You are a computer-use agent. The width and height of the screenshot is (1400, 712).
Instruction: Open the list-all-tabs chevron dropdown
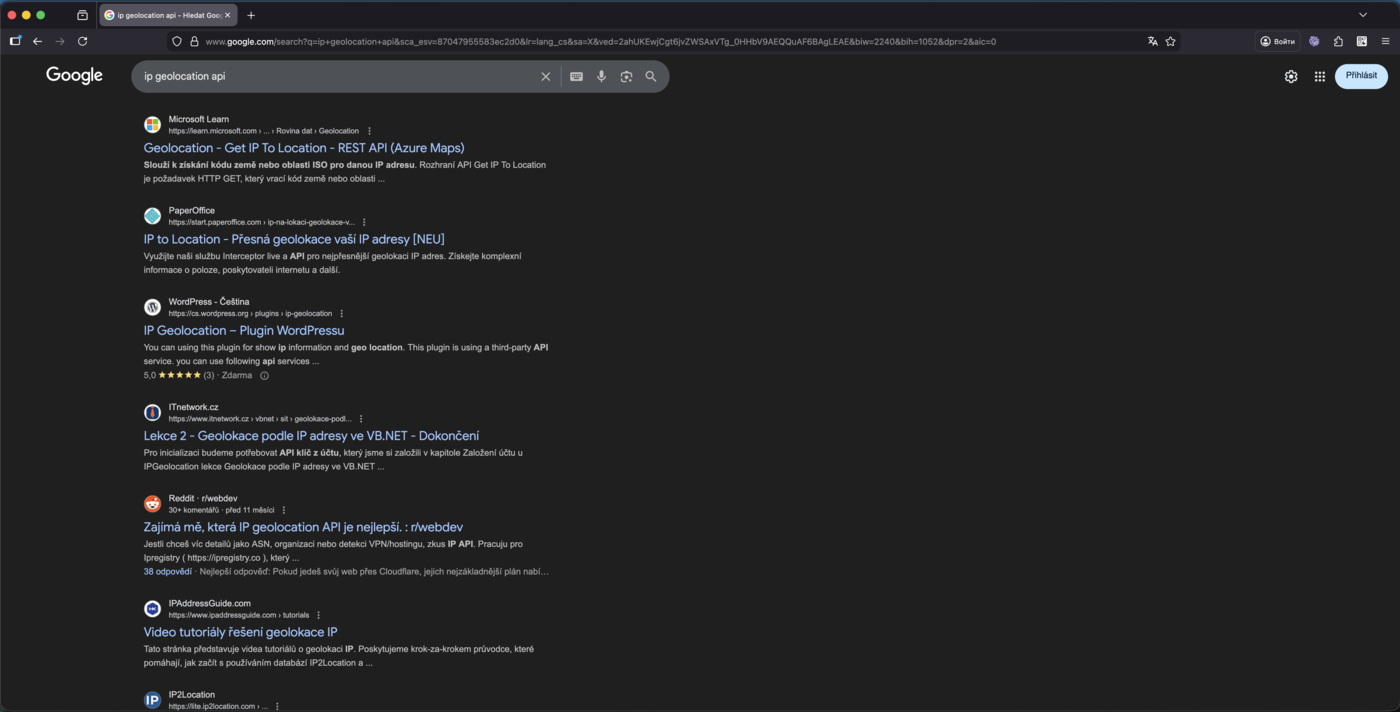1362,15
